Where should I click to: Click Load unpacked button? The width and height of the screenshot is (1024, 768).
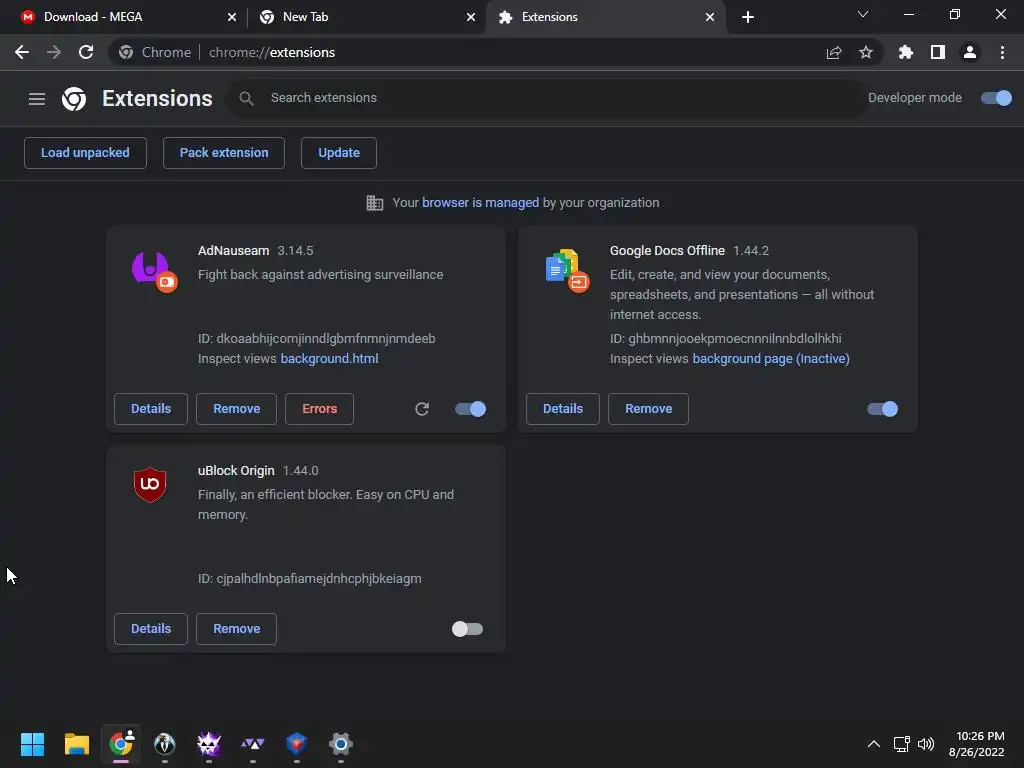pyautogui.click(x=85, y=153)
